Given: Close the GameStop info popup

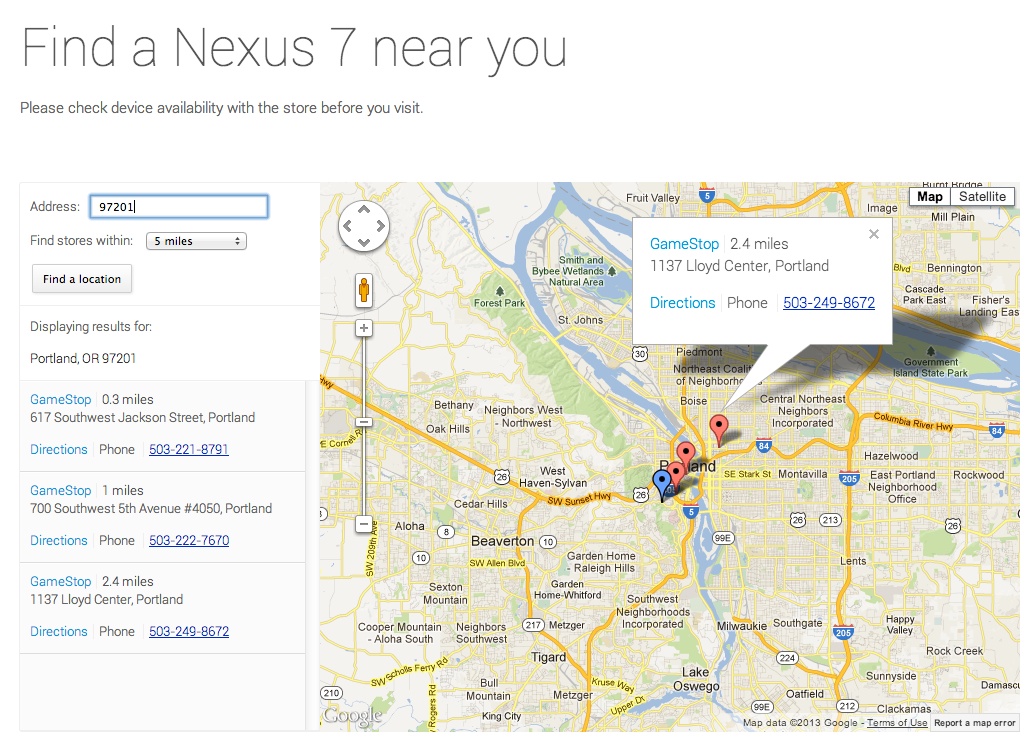Looking at the screenshot, I should pyautogui.click(x=874, y=234).
